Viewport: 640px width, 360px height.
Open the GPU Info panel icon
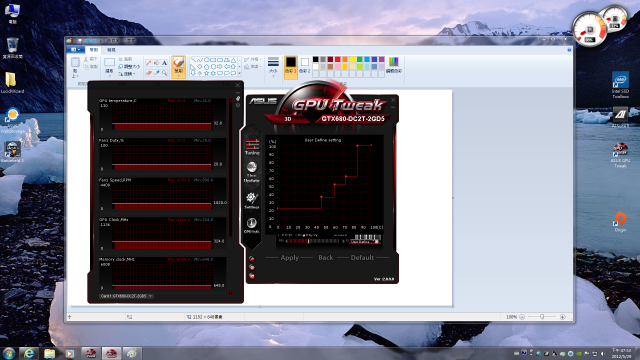coord(251,226)
